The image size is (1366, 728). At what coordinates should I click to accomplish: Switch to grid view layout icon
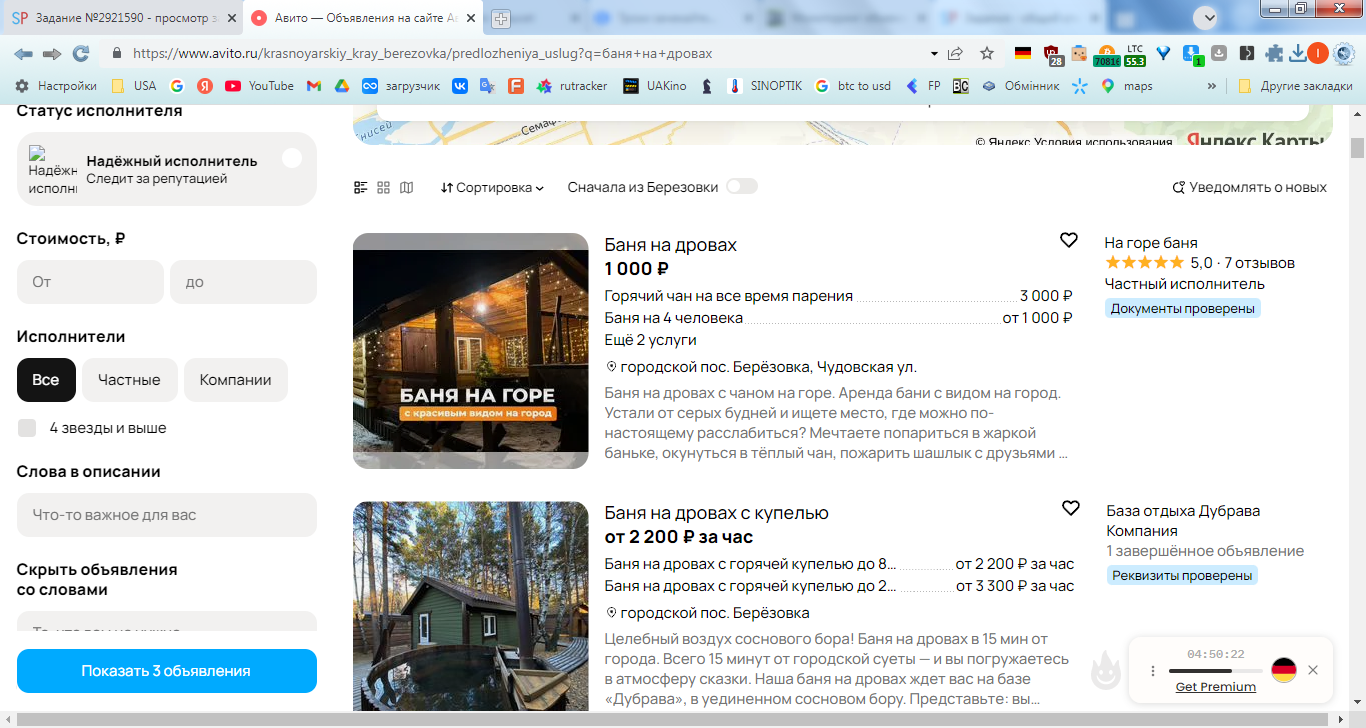pyautogui.click(x=383, y=187)
